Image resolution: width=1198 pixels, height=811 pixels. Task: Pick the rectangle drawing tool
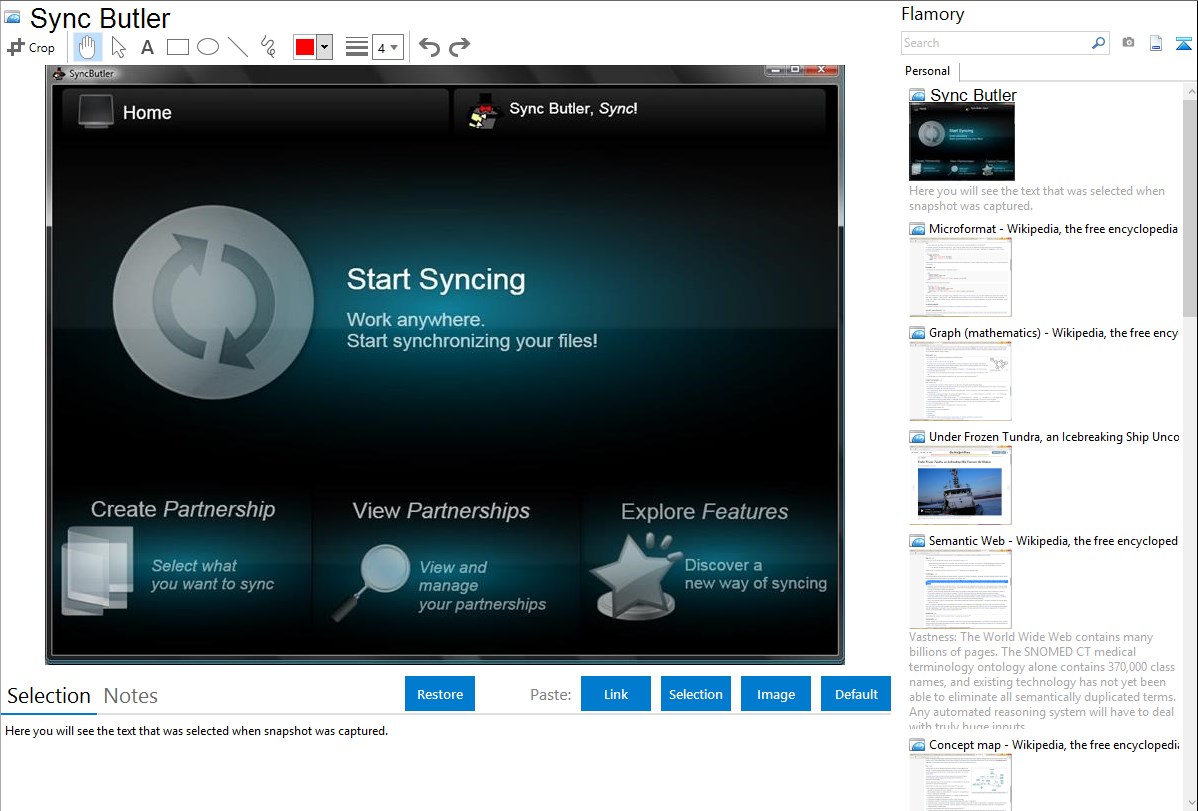[177, 47]
